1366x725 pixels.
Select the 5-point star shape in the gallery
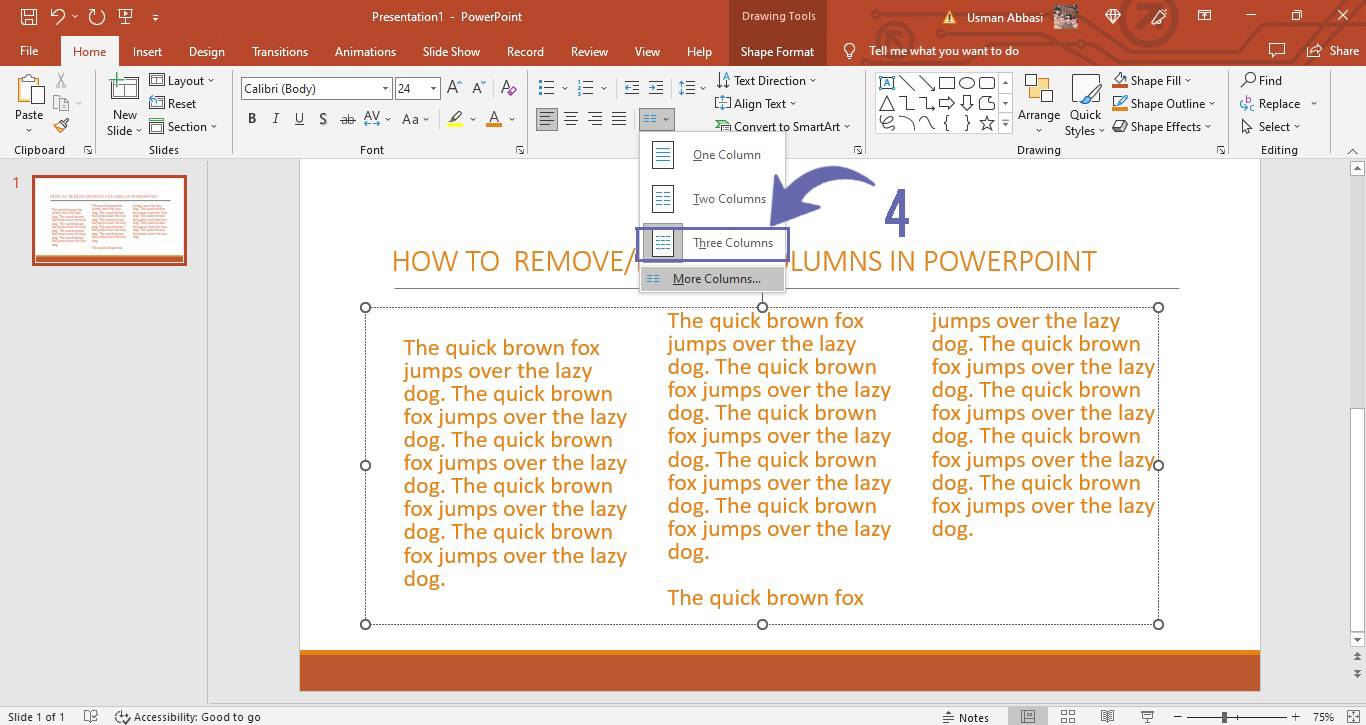tap(986, 123)
